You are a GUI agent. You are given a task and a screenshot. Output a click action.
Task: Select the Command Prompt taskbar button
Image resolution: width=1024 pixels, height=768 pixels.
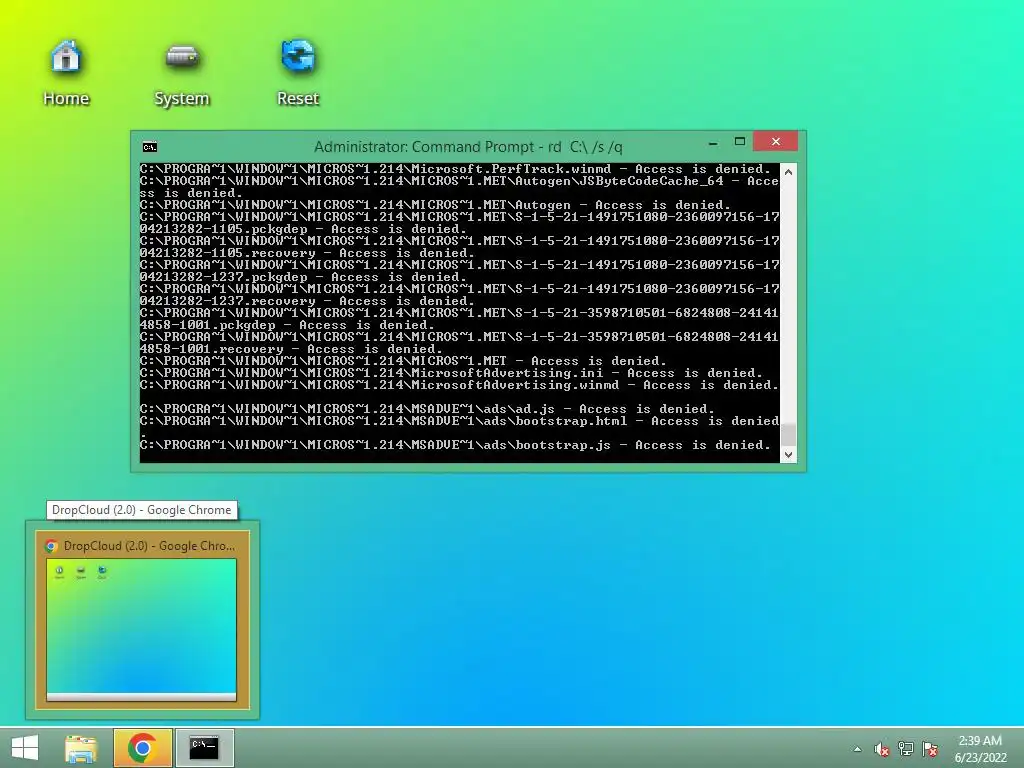click(204, 748)
